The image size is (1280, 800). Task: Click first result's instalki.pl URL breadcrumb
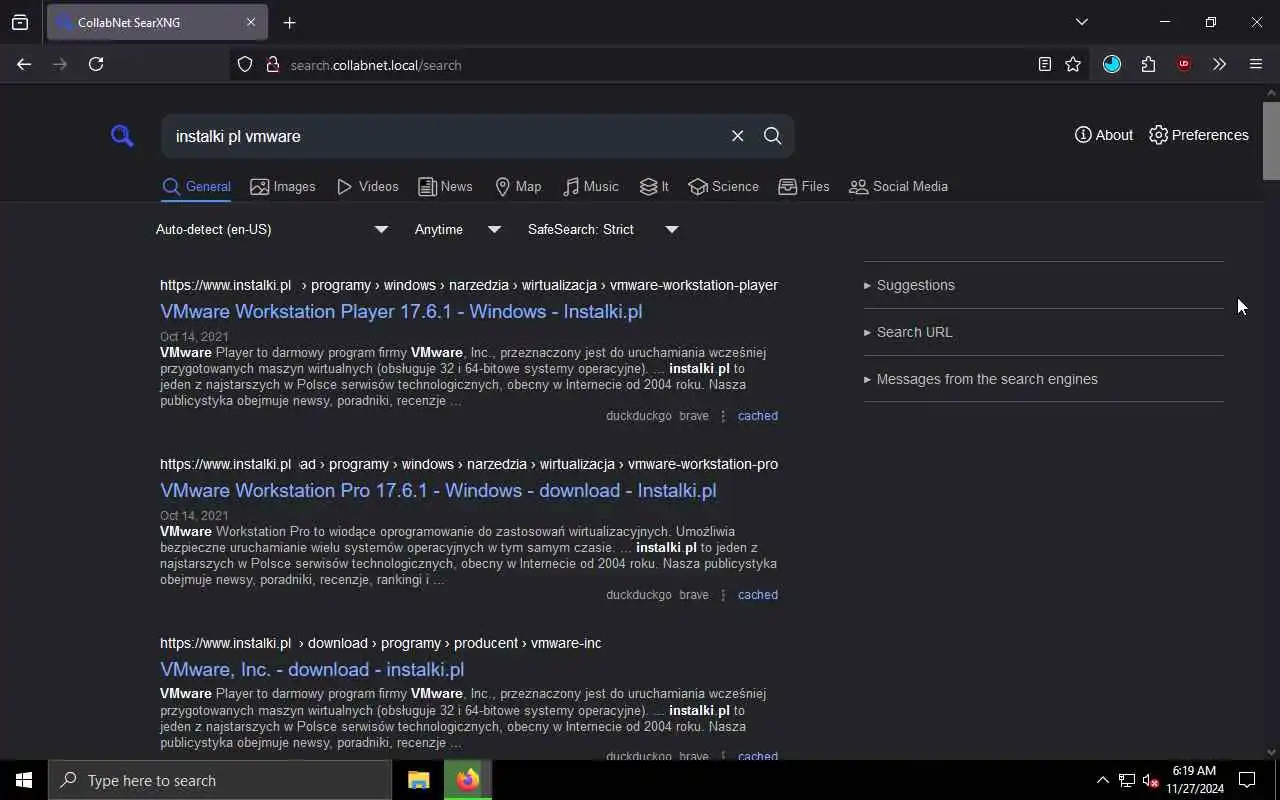[469, 285]
